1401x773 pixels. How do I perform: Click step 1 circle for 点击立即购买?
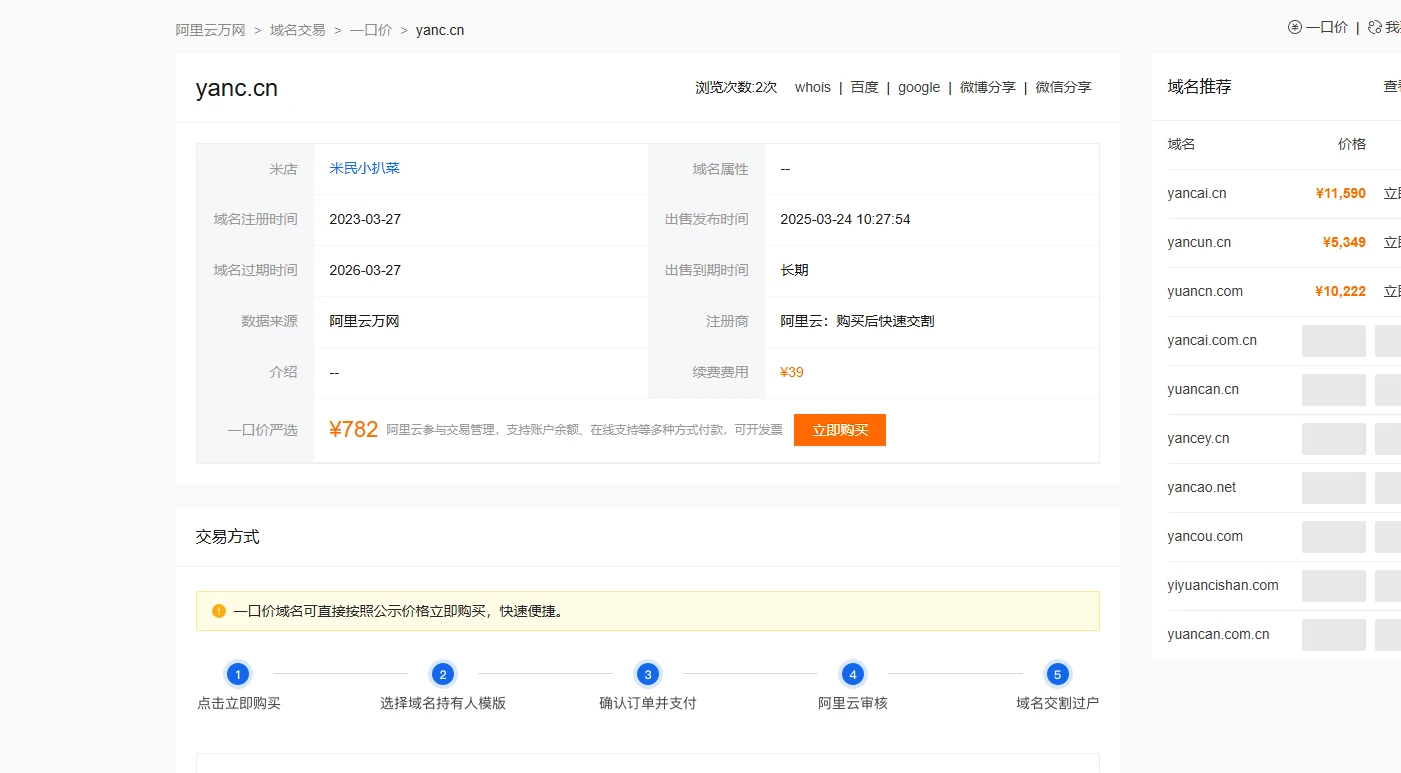point(238,674)
